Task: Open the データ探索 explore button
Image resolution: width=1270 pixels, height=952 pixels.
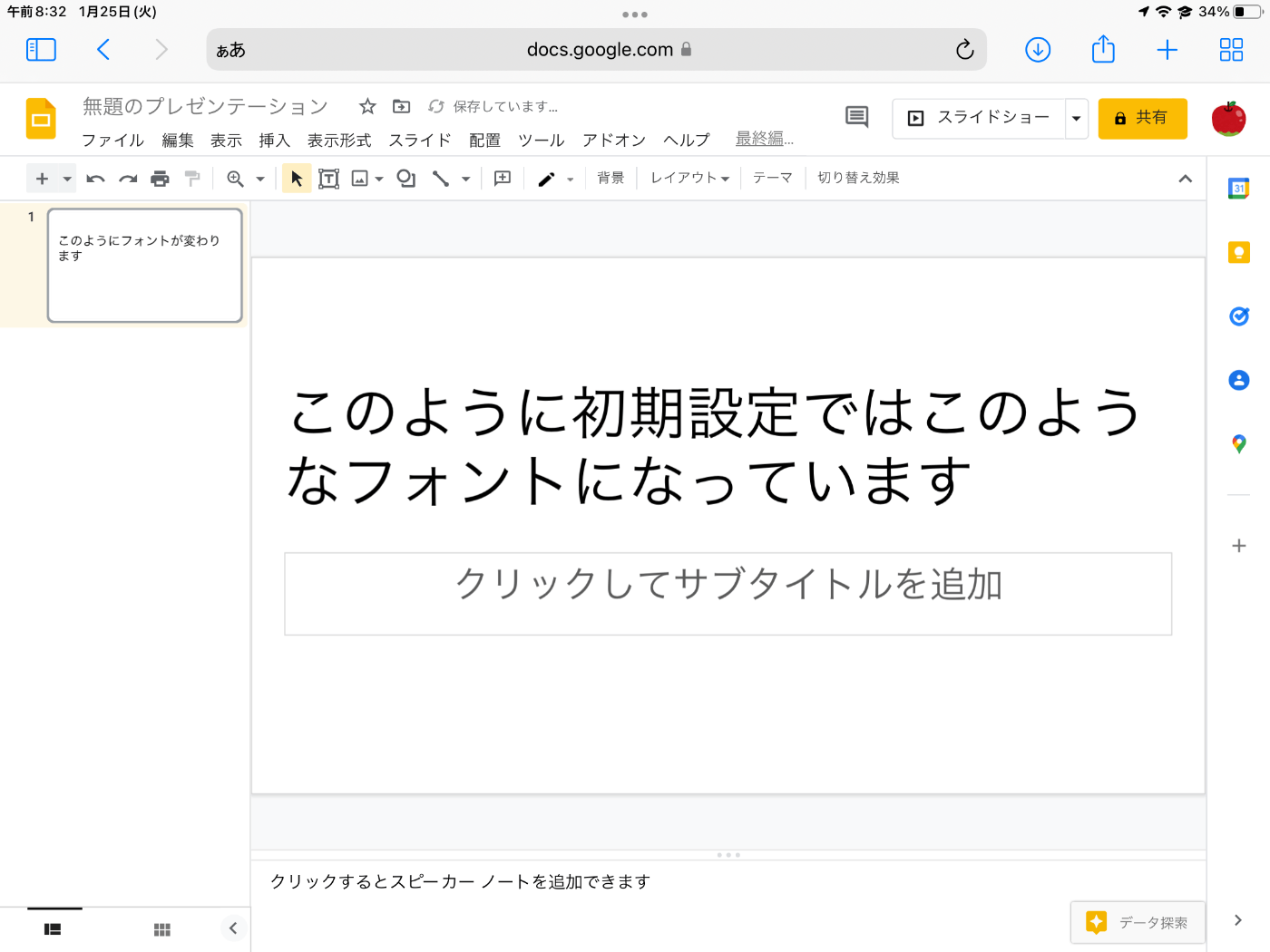Action: [1138, 923]
